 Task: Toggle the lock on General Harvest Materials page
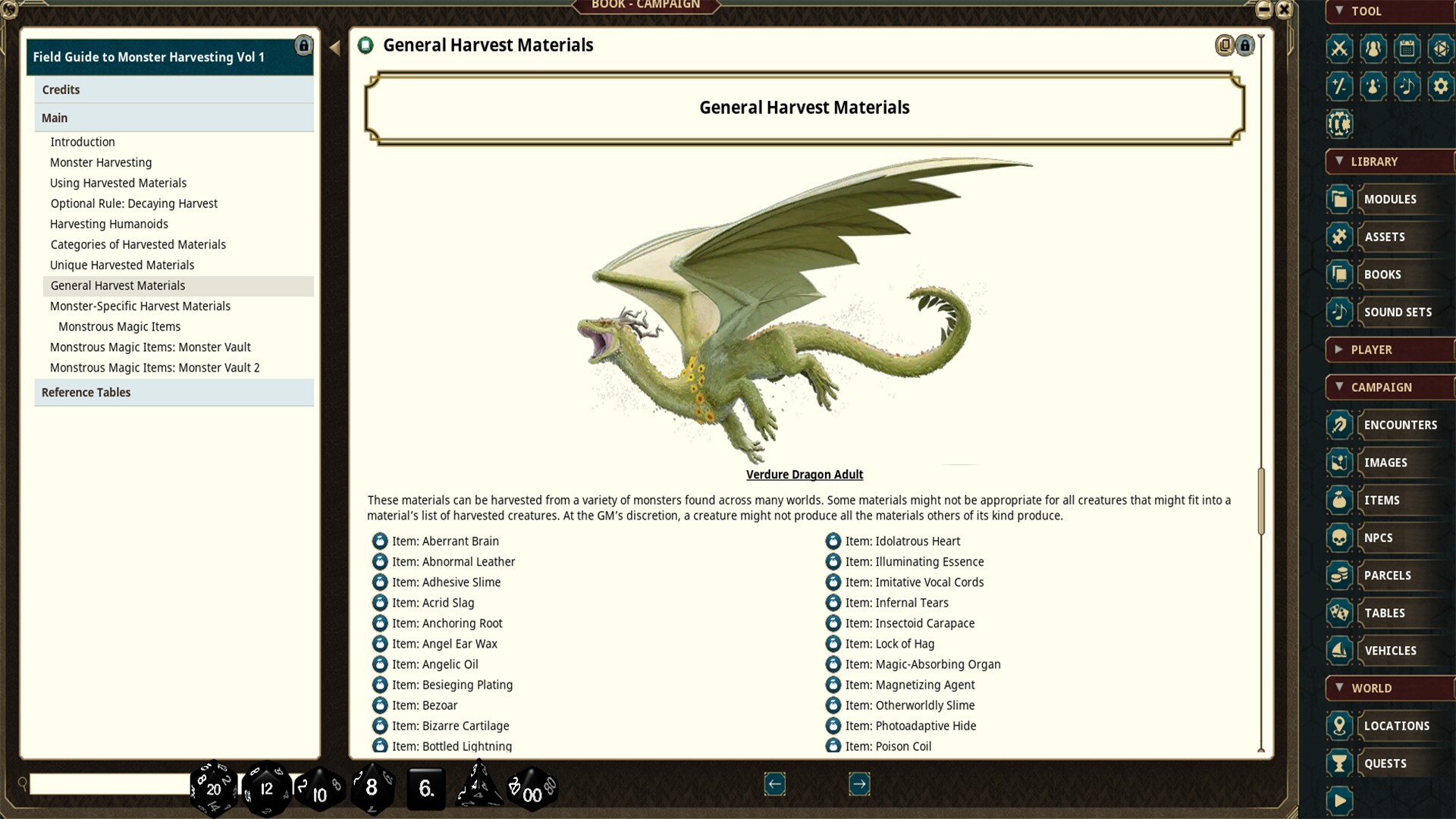[1246, 45]
